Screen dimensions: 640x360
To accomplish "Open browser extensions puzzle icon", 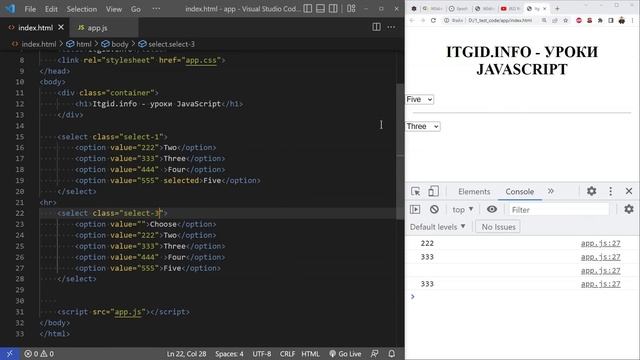I will [x=600, y=20].
